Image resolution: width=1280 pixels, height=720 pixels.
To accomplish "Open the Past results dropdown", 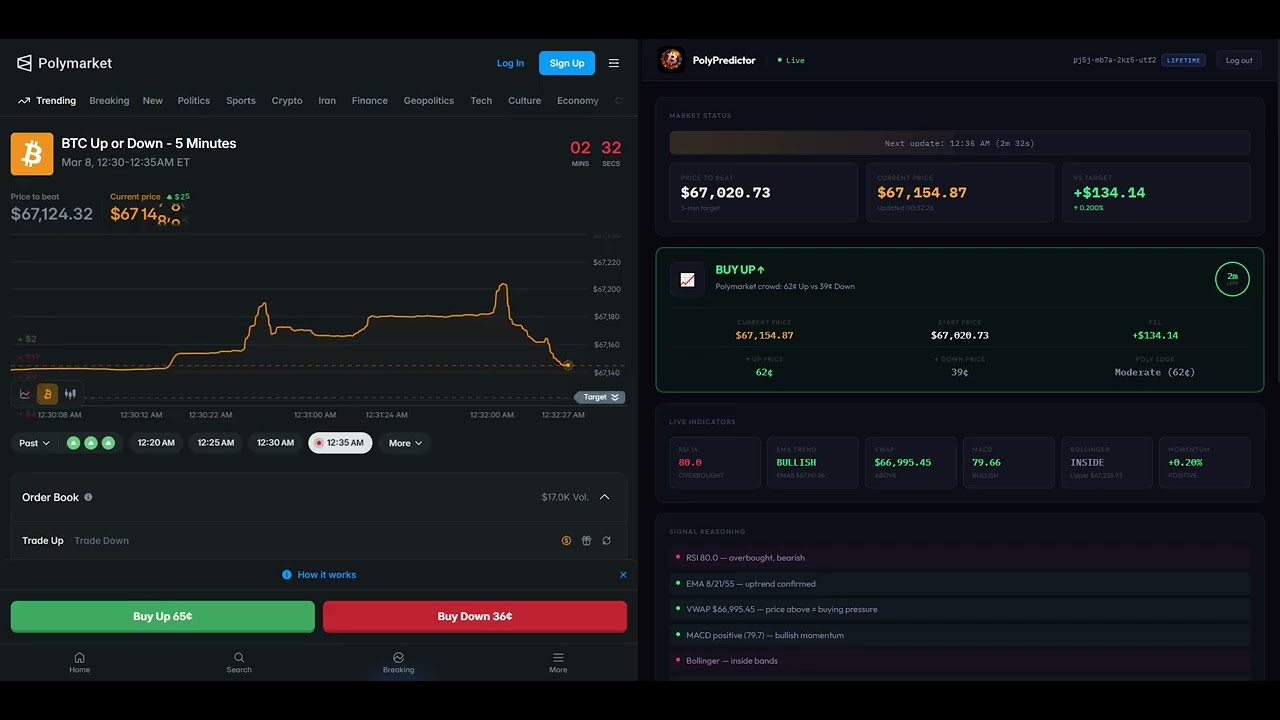I will (34, 443).
